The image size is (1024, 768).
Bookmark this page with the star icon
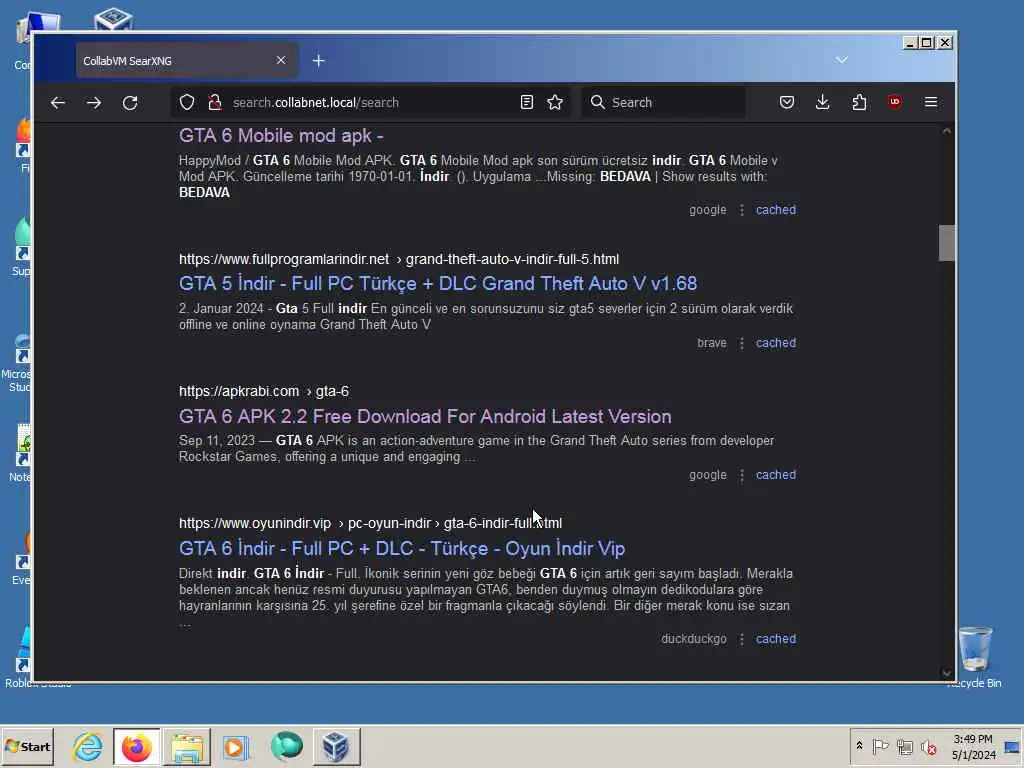(x=555, y=103)
